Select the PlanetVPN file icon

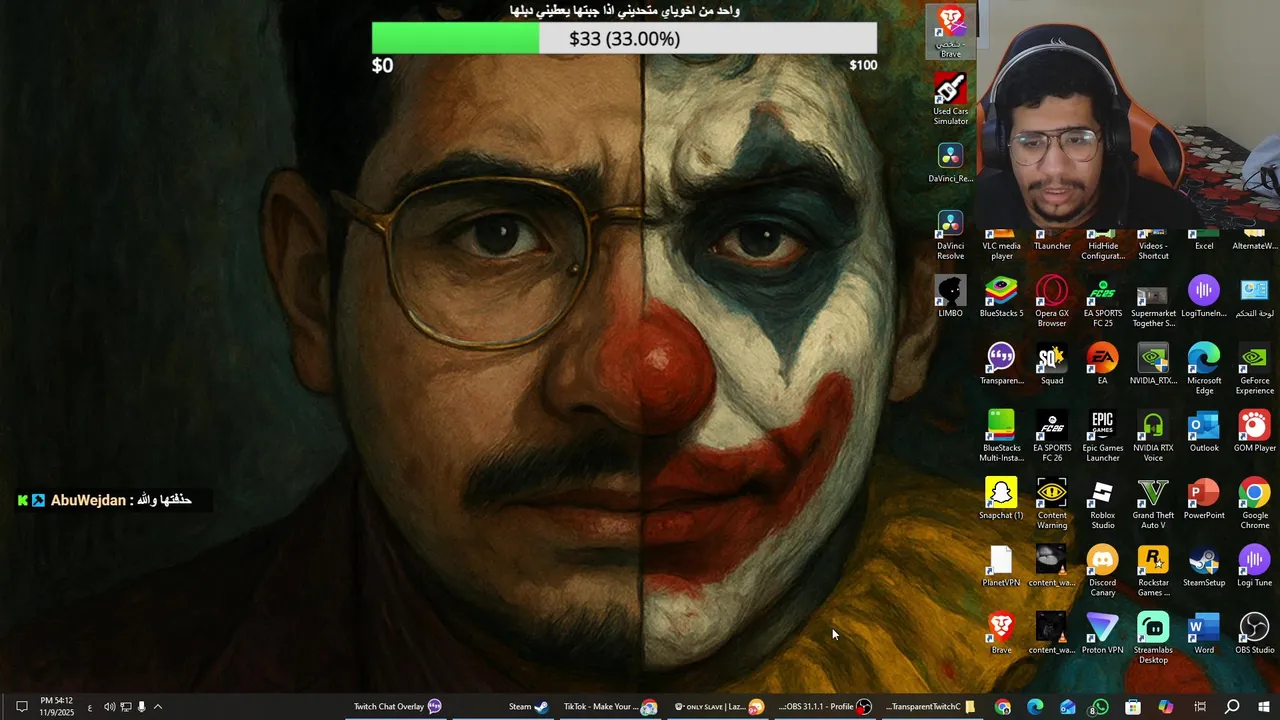(1001, 566)
